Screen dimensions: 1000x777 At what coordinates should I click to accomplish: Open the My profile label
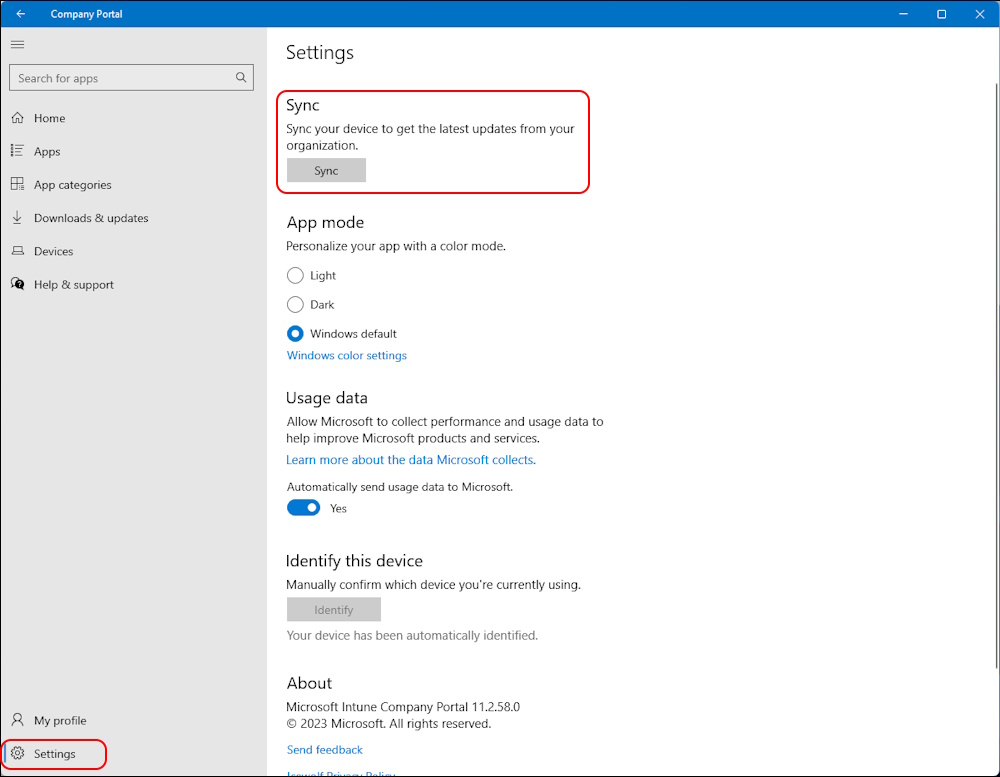pos(60,720)
